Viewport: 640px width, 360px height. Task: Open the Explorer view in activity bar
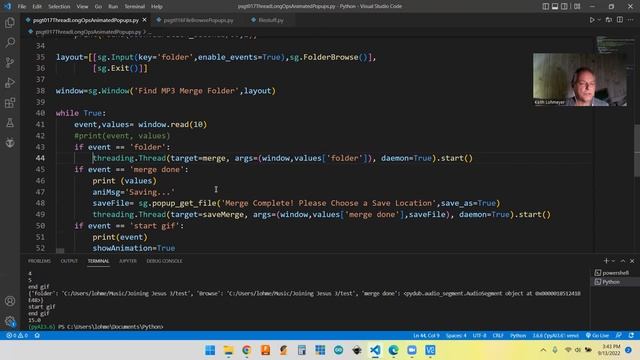coord(10,22)
